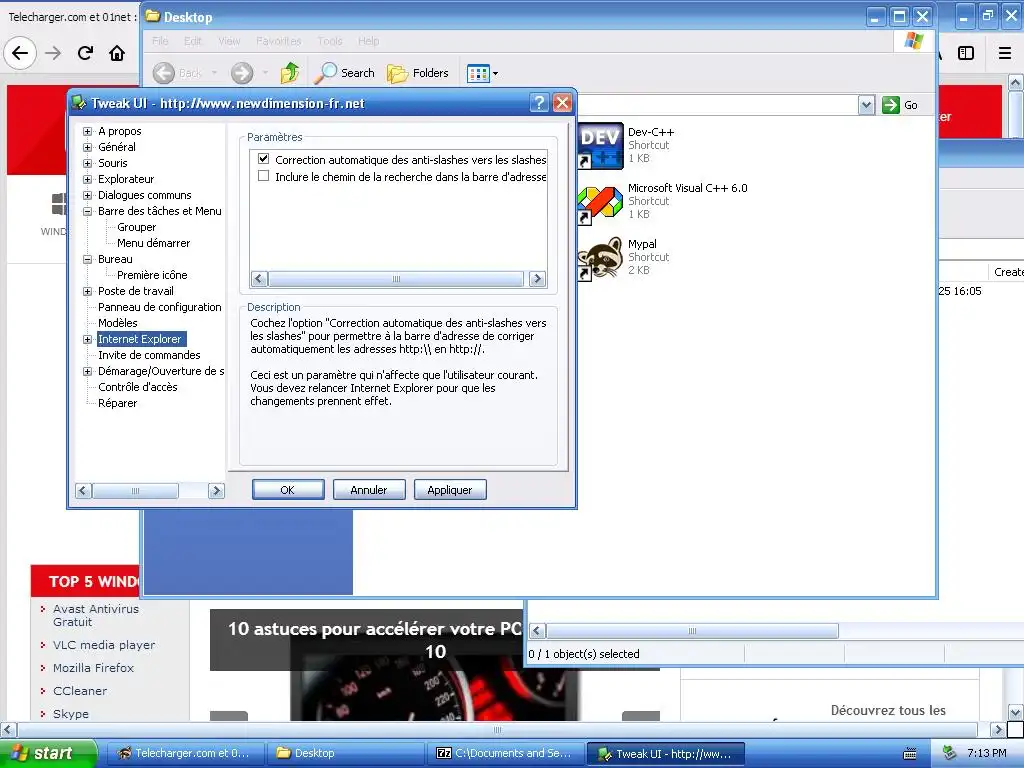Enable Inclure le chemin de la recherche option

pyautogui.click(x=263, y=176)
